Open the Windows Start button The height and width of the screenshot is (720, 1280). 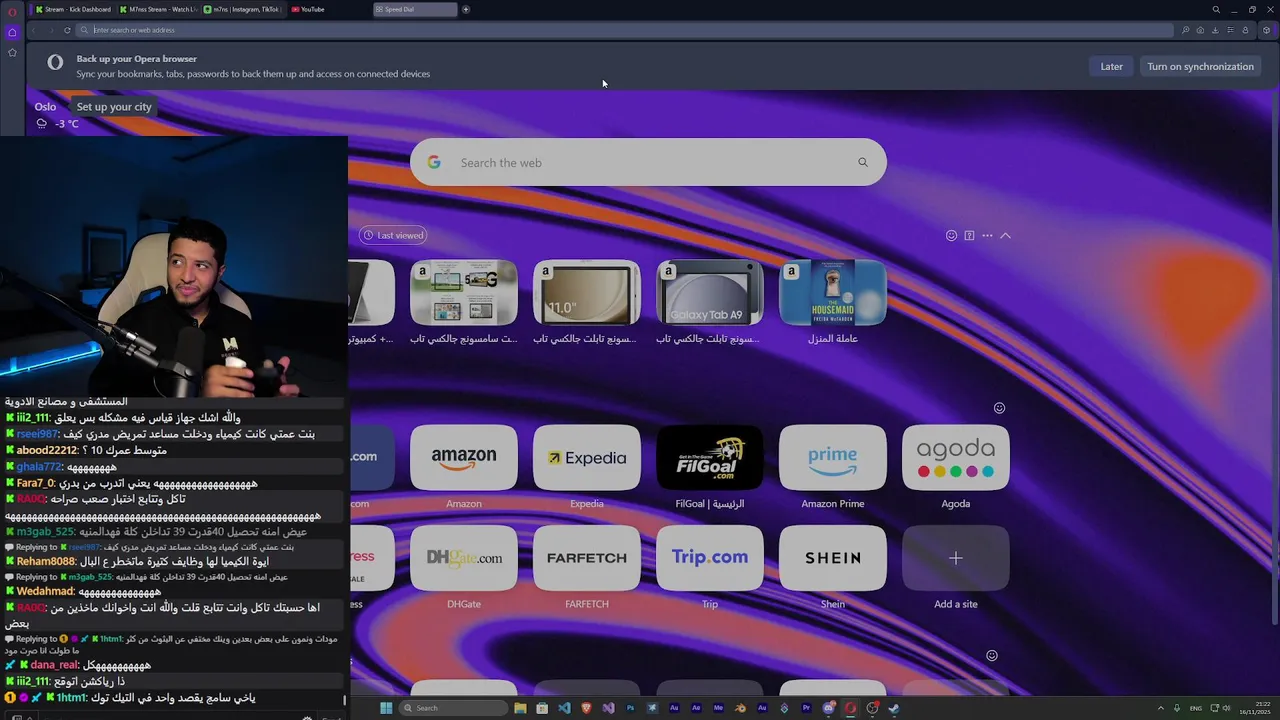coord(386,708)
